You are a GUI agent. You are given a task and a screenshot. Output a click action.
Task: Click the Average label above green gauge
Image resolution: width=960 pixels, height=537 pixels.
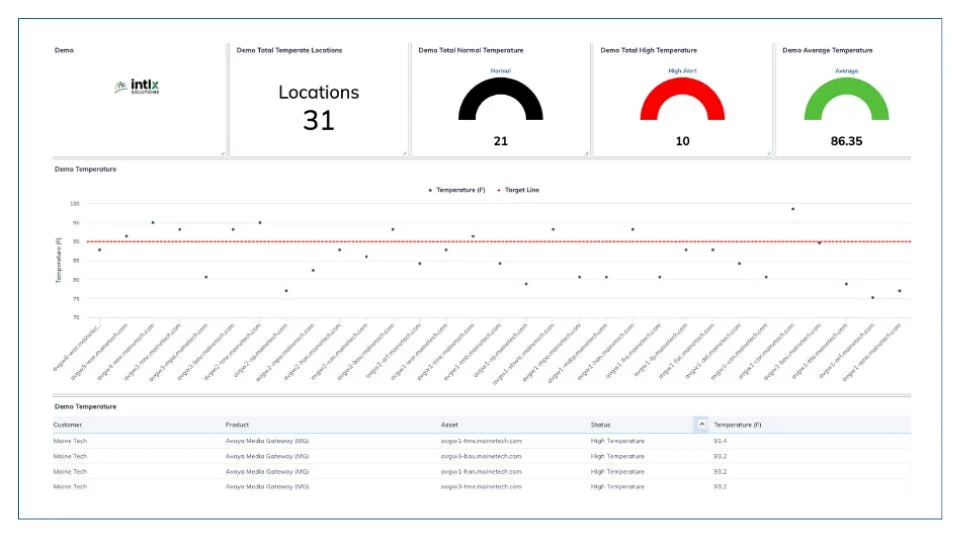[846, 71]
